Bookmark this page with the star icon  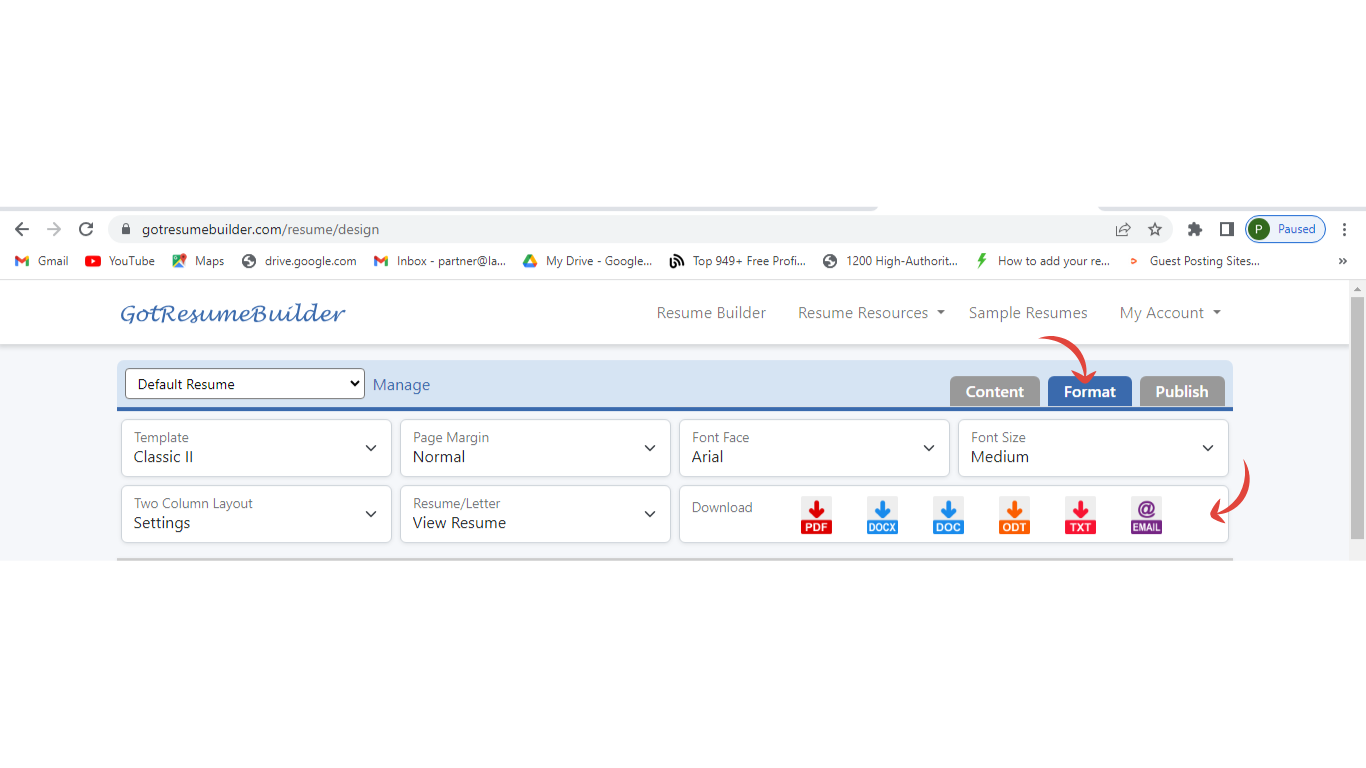pos(1155,229)
